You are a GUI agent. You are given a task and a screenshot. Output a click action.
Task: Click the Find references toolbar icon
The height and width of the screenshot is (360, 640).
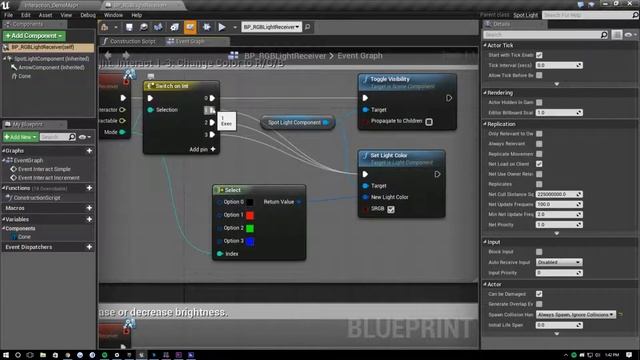coord(158,27)
